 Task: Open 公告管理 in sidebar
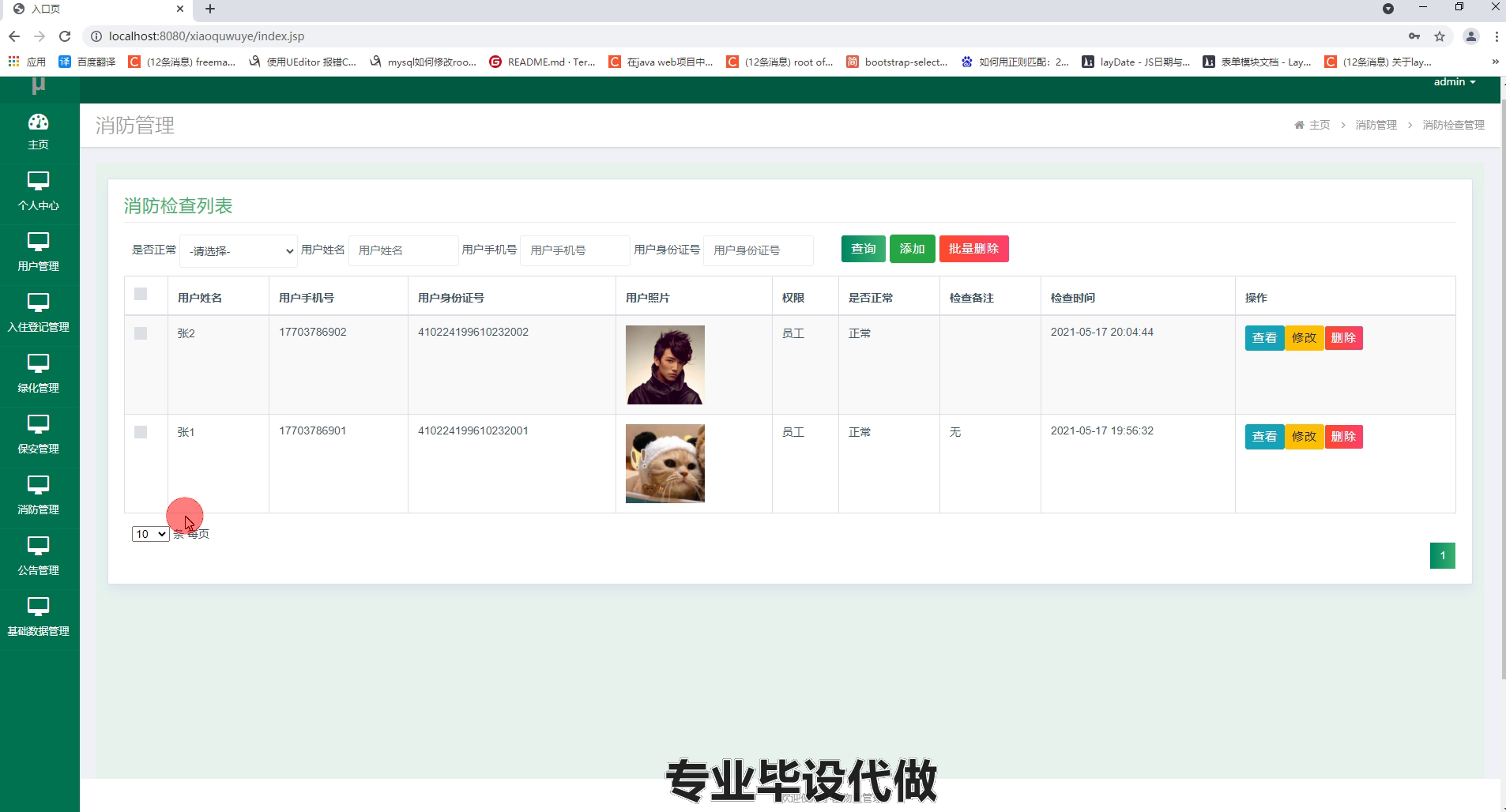pos(38,557)
